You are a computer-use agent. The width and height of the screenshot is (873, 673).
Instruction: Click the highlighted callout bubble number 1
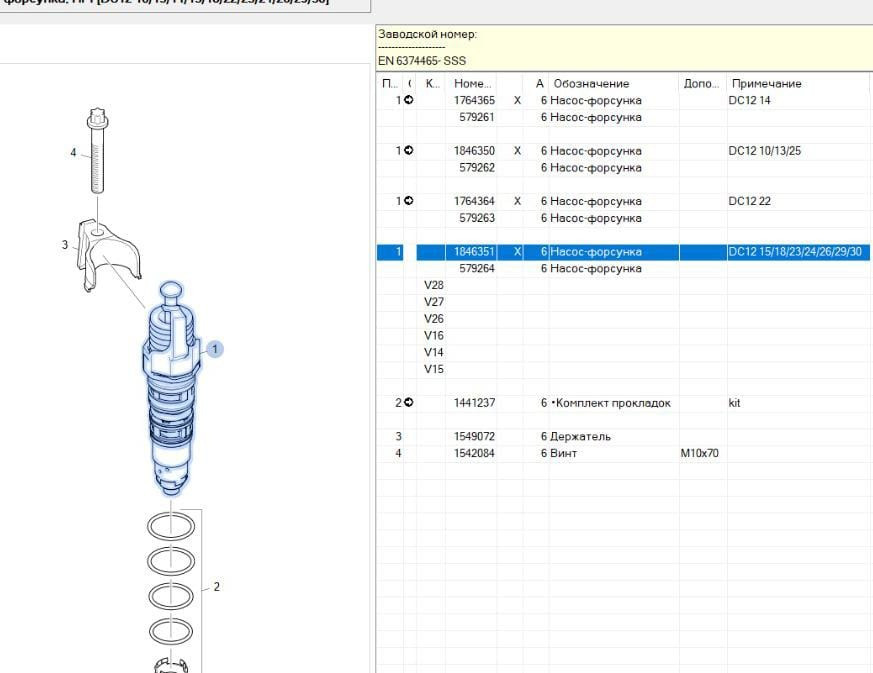tap(215, 349)
